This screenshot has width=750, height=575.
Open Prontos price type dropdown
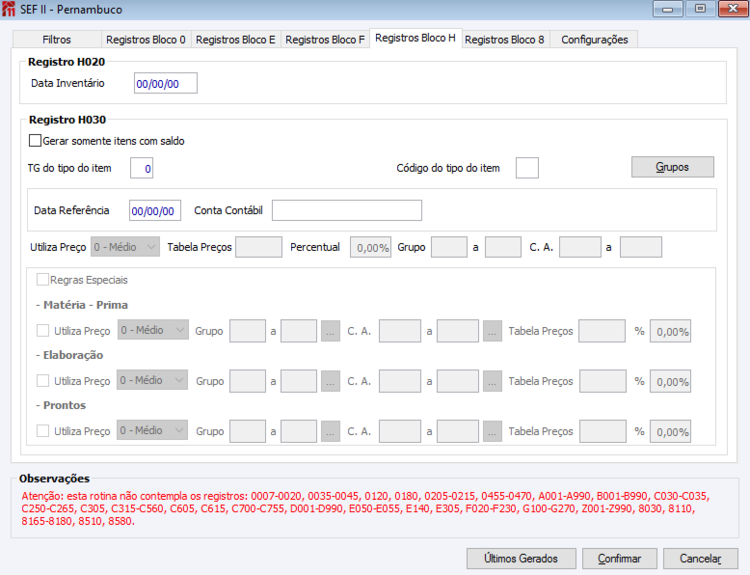(152, 431)
